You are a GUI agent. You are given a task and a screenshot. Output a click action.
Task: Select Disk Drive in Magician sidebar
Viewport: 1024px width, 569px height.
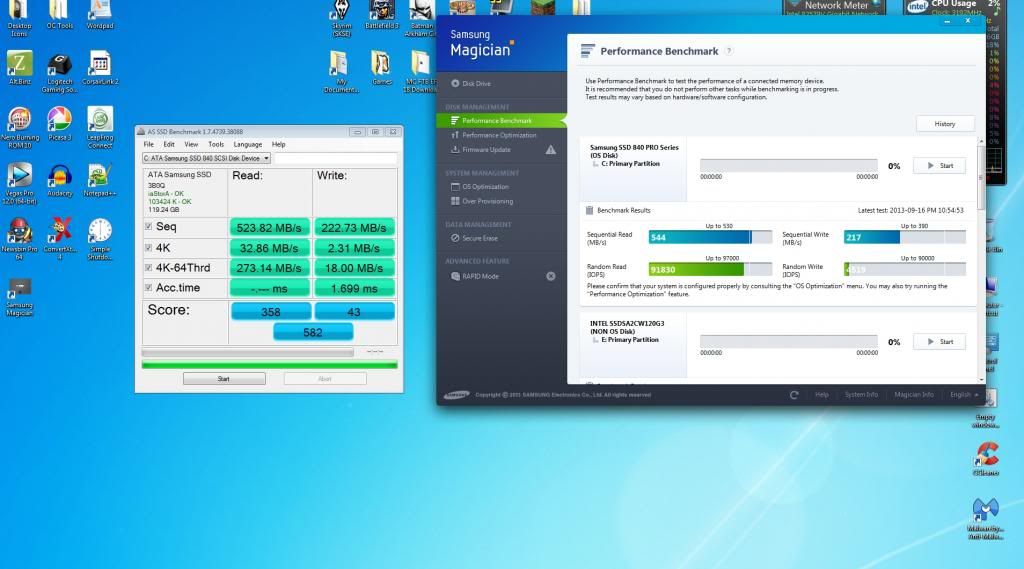(x=470, y=84)
